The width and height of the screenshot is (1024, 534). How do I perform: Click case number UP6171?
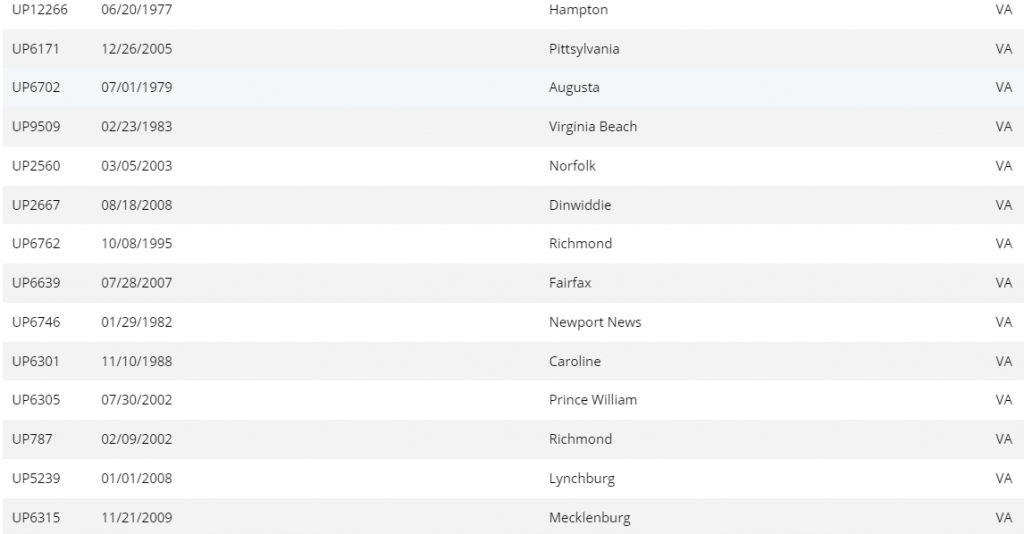[36, 49]
